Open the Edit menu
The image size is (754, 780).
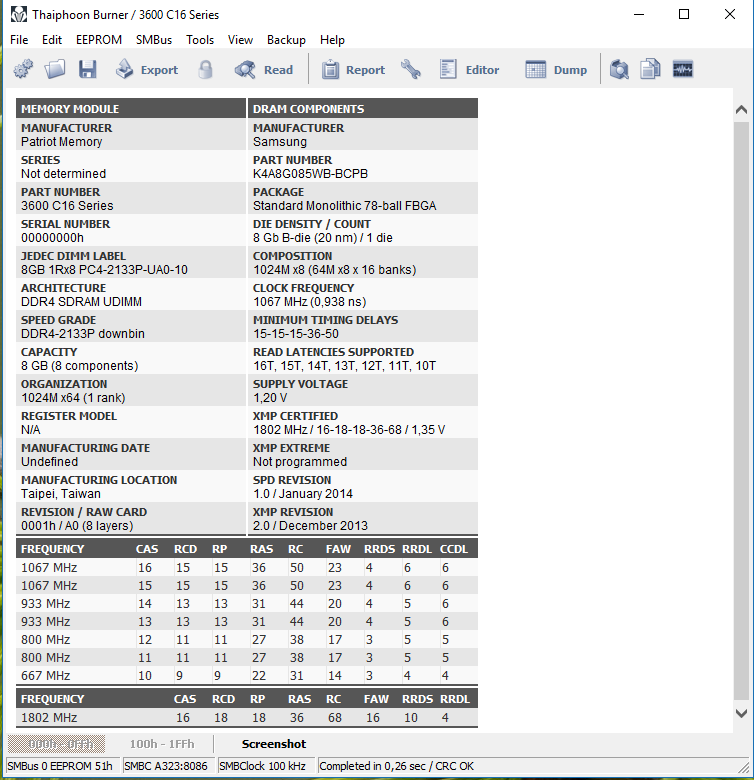point(52,40)
